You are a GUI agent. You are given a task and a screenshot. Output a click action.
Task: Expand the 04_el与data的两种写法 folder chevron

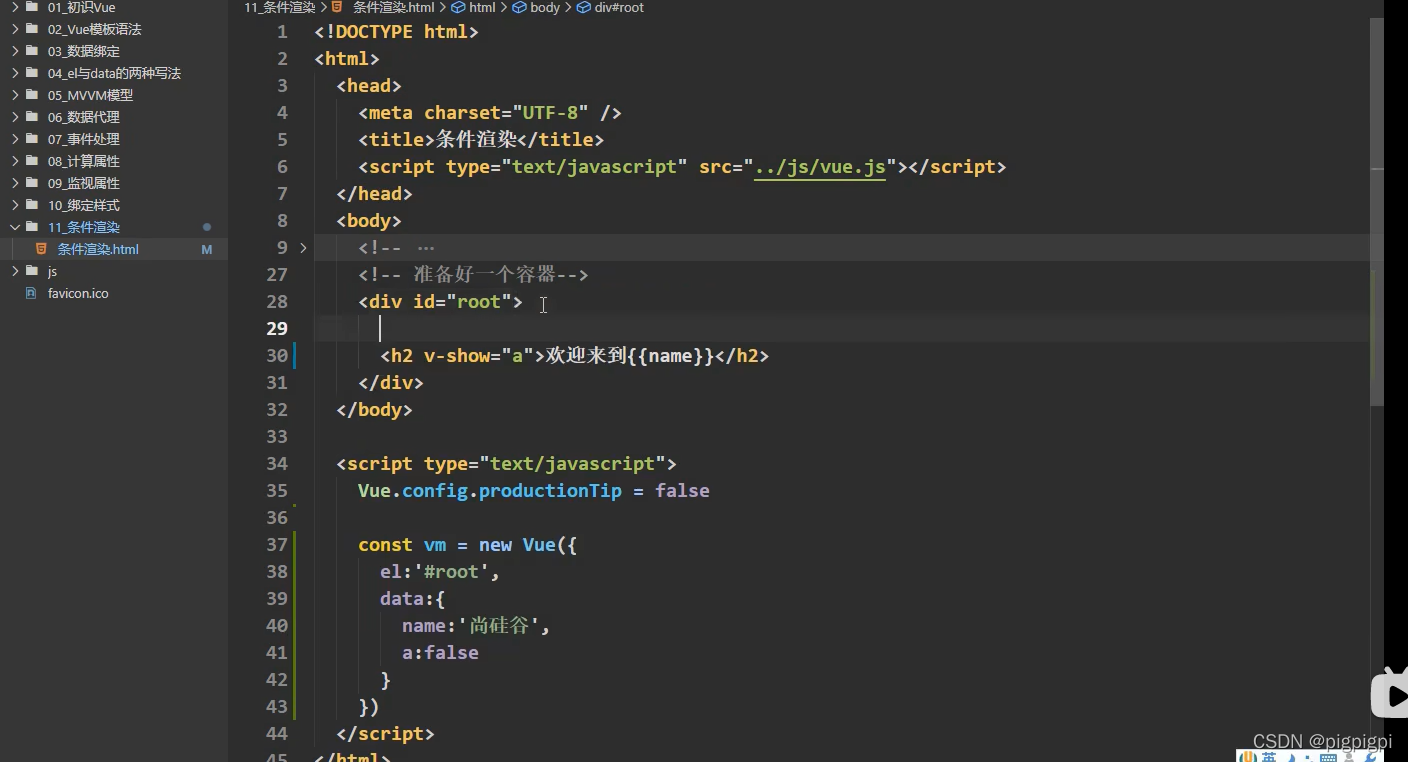tap(15, 73)
